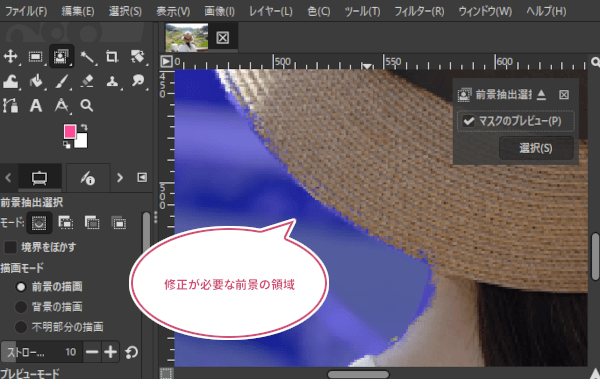Select the Text tool
600x379 pixels.
pos(36,105)
